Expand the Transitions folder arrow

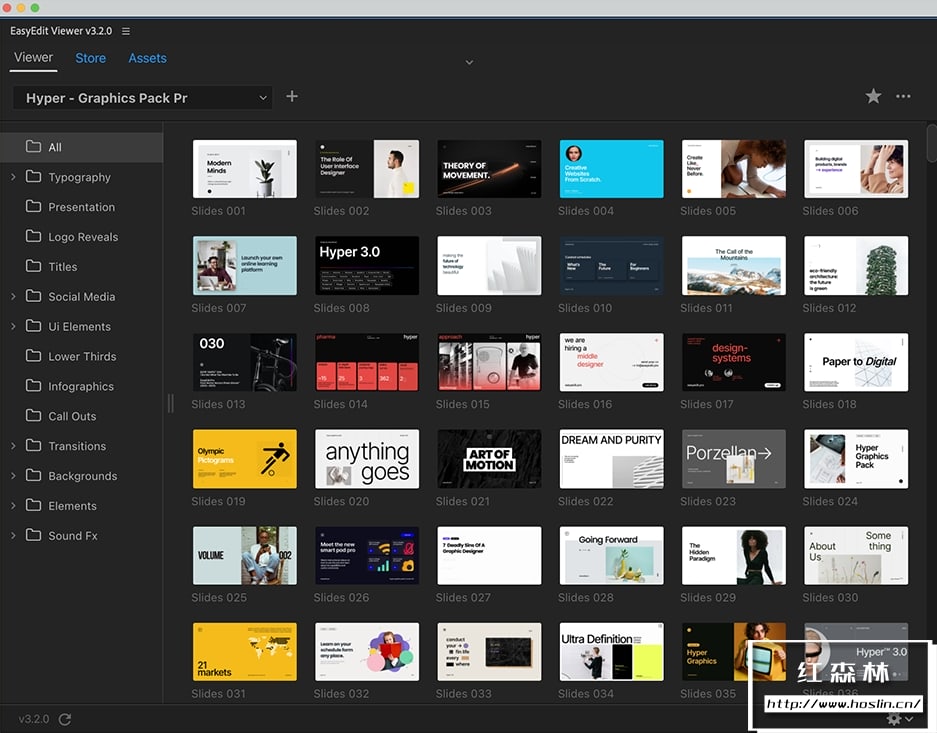tap(13, 446)
